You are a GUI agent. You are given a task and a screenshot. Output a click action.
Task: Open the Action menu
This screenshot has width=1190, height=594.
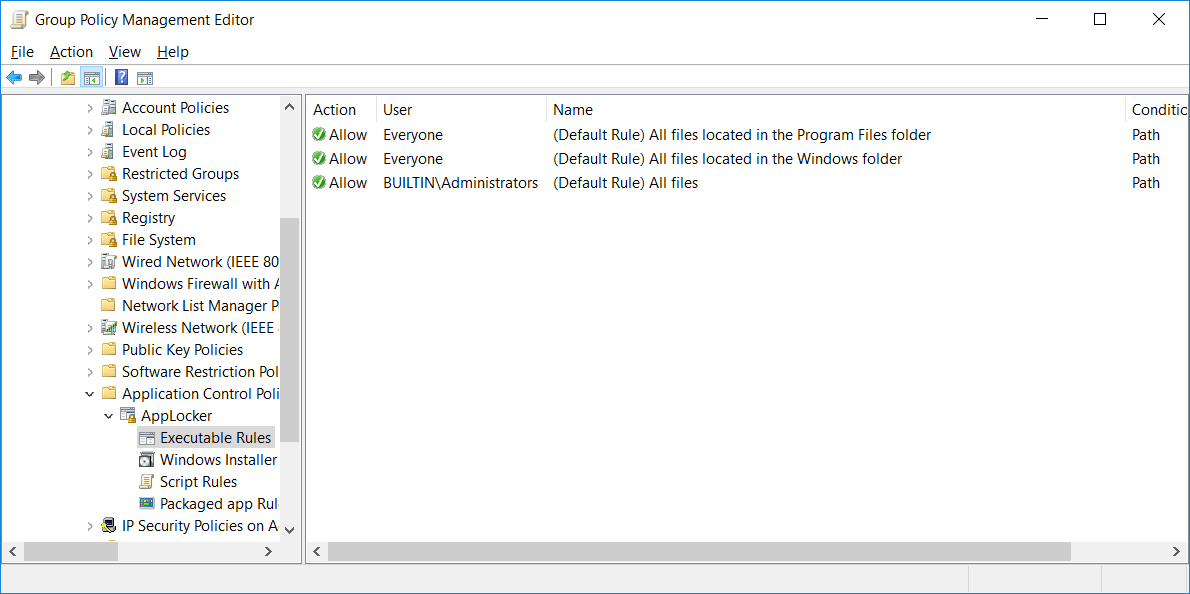point(71,52)
